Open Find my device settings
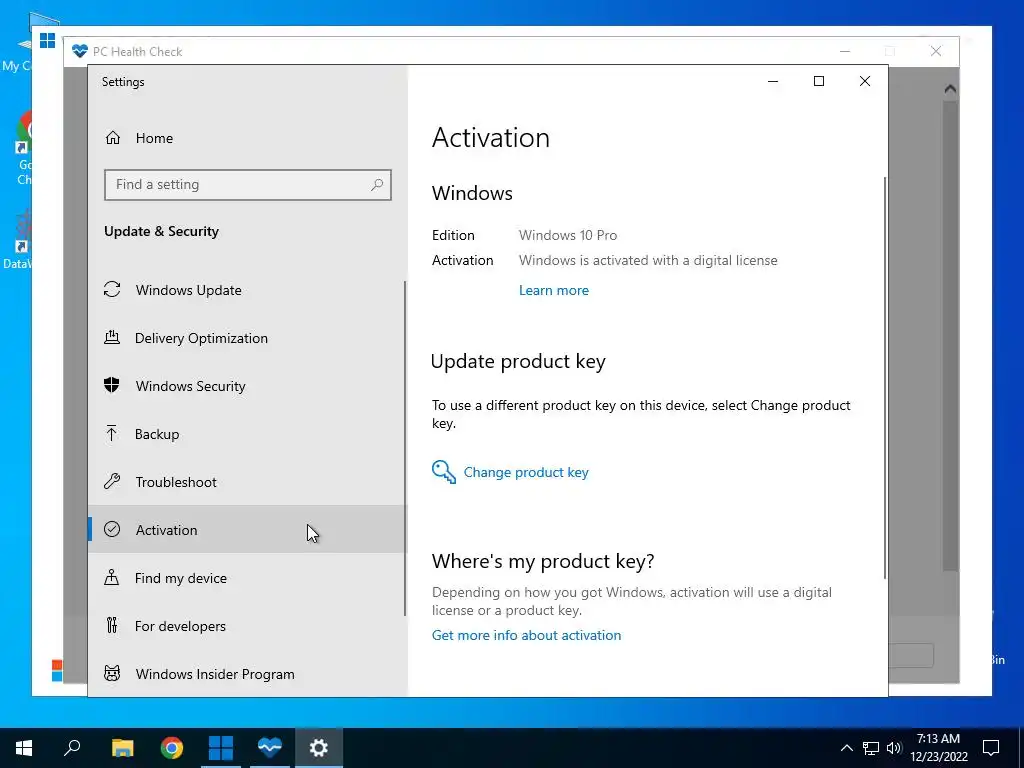This screenshot has height=768, width=1024. tap(247, 578)
